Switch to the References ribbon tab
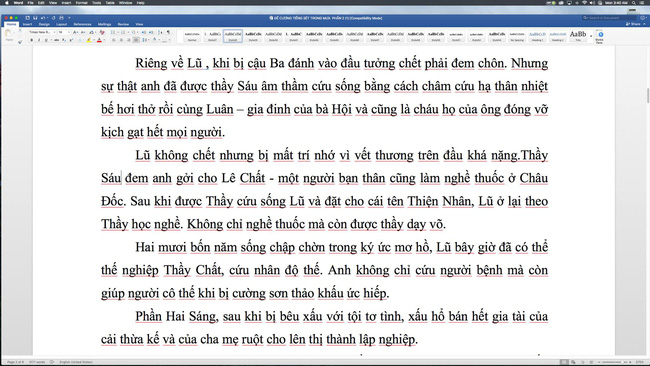650x366 pixels. 82,24
